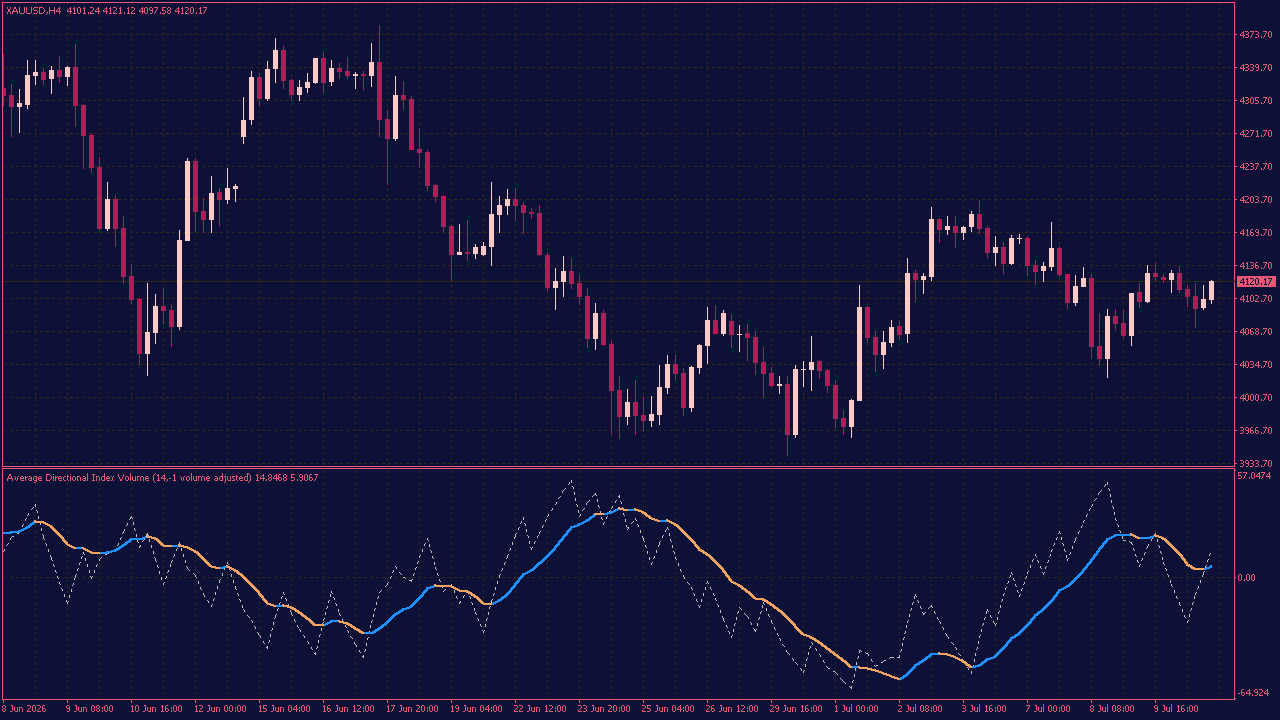
Task: Click the 12 Jun 00:00 time label
Action: (x=219, y=709)
